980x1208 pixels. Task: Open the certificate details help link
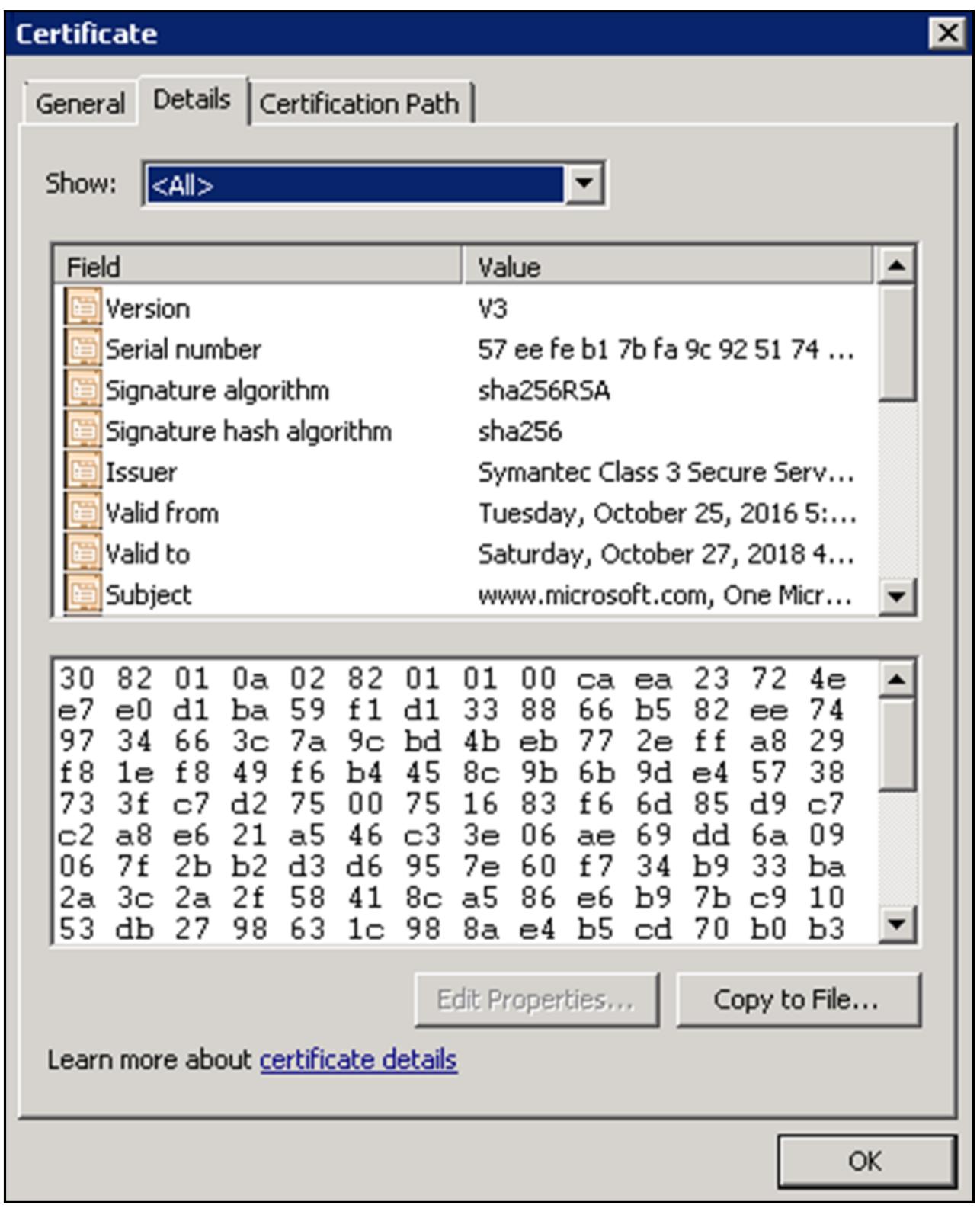(358, 1059)
